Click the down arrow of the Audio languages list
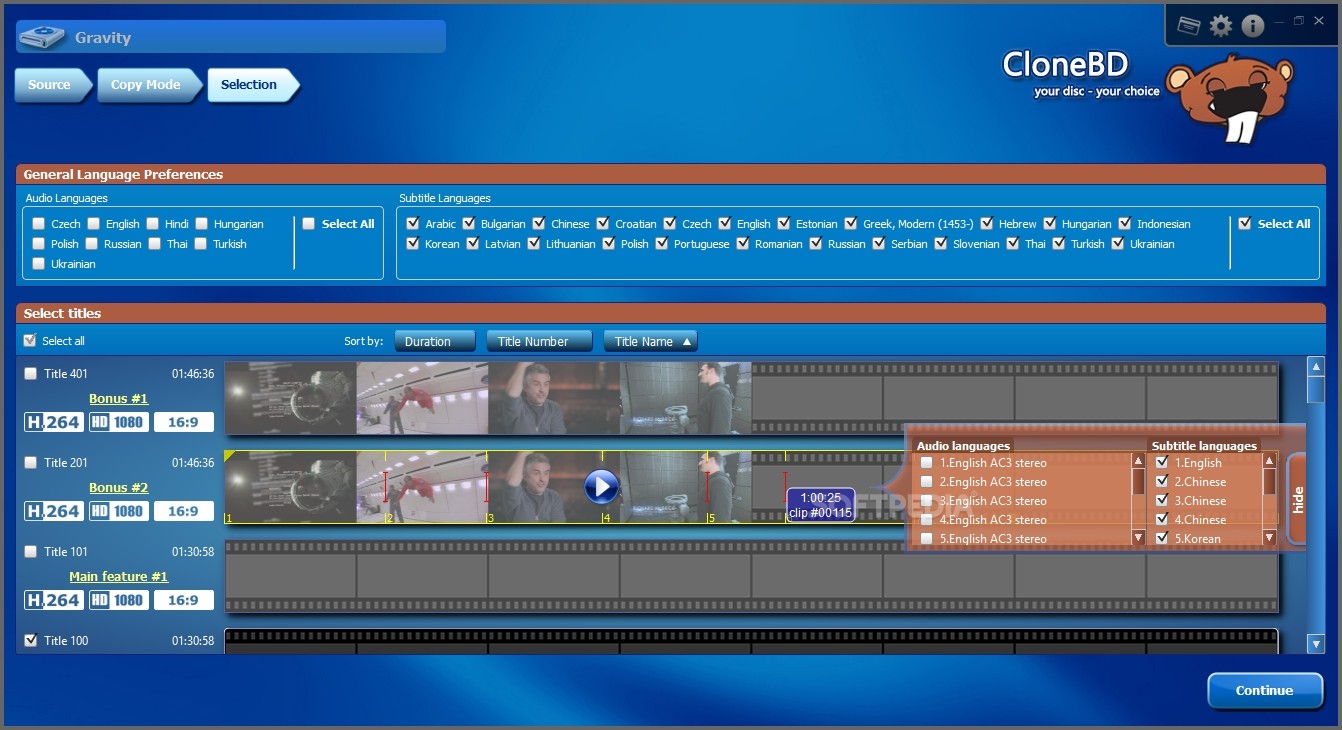The width and height of the screenshot is (1342, 730). tap(1138, 538)
